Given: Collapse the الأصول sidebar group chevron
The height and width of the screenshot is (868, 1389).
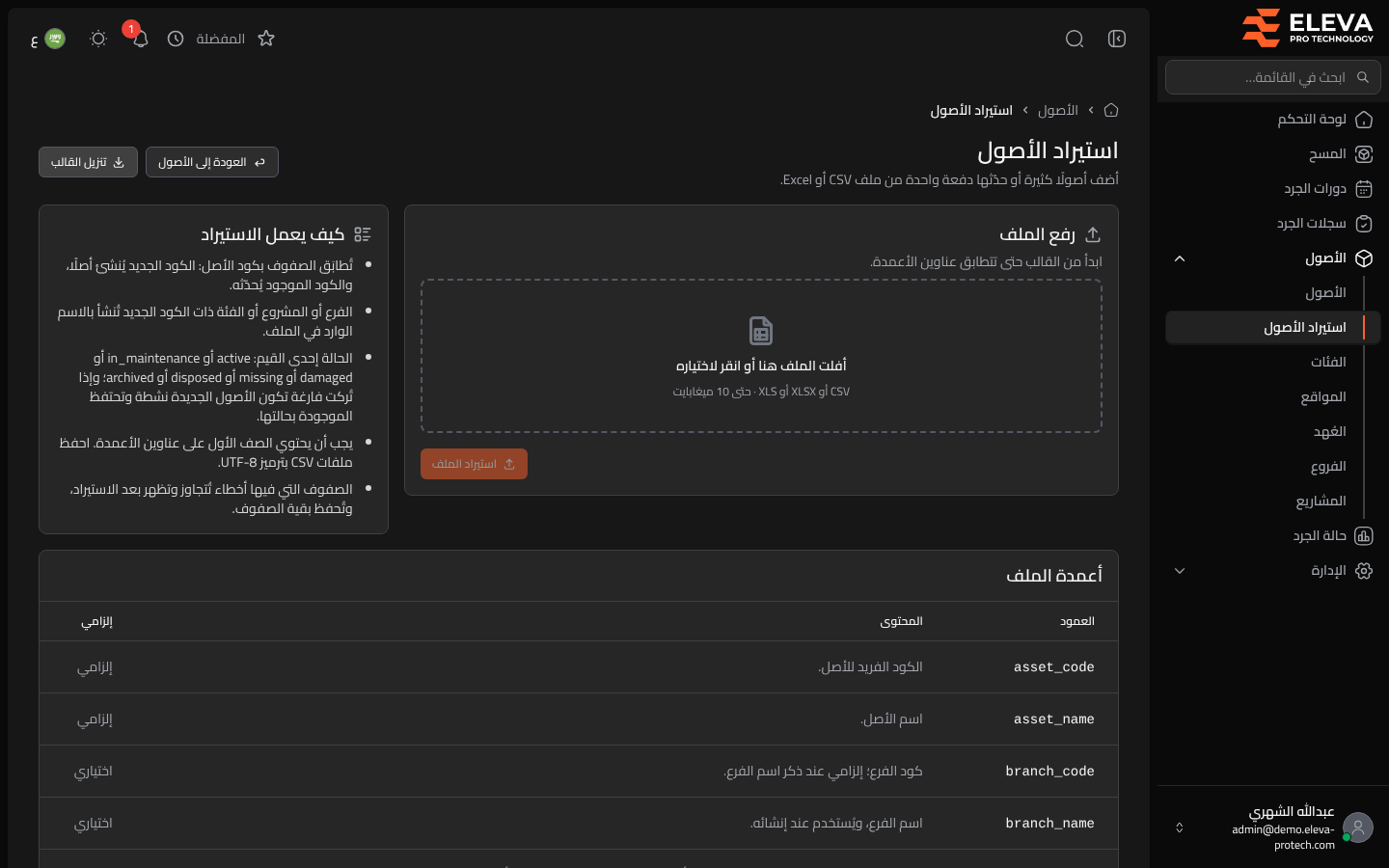Looking at the screenshot, I should (1180, 258).
